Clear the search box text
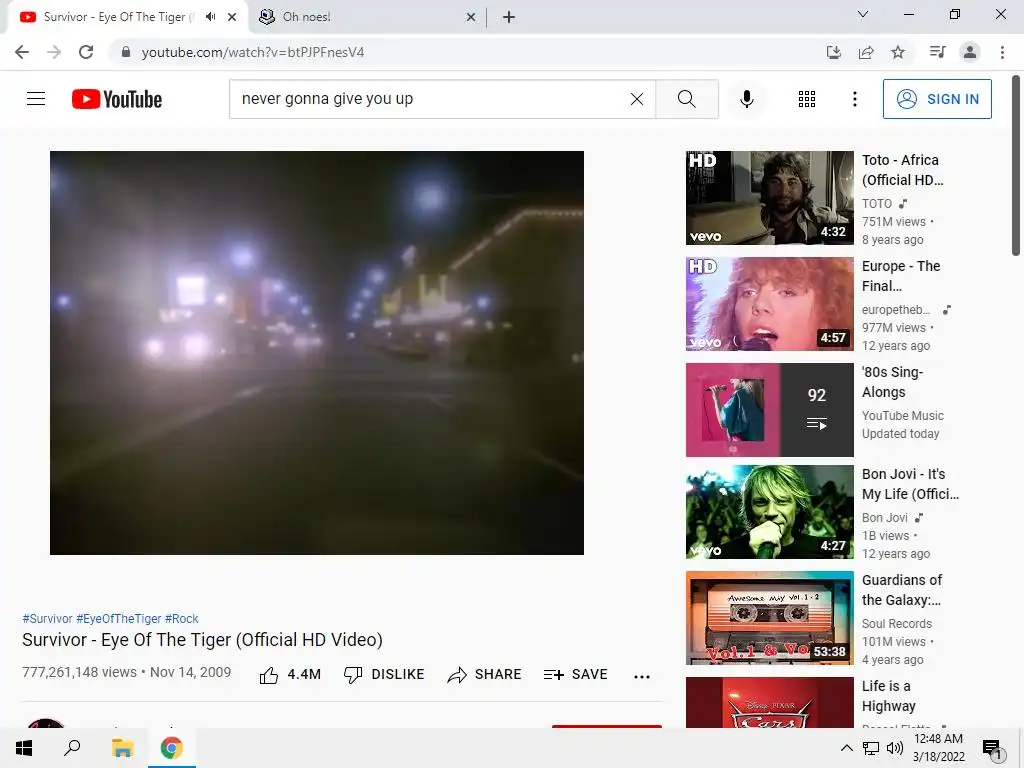 coord(637,99)
